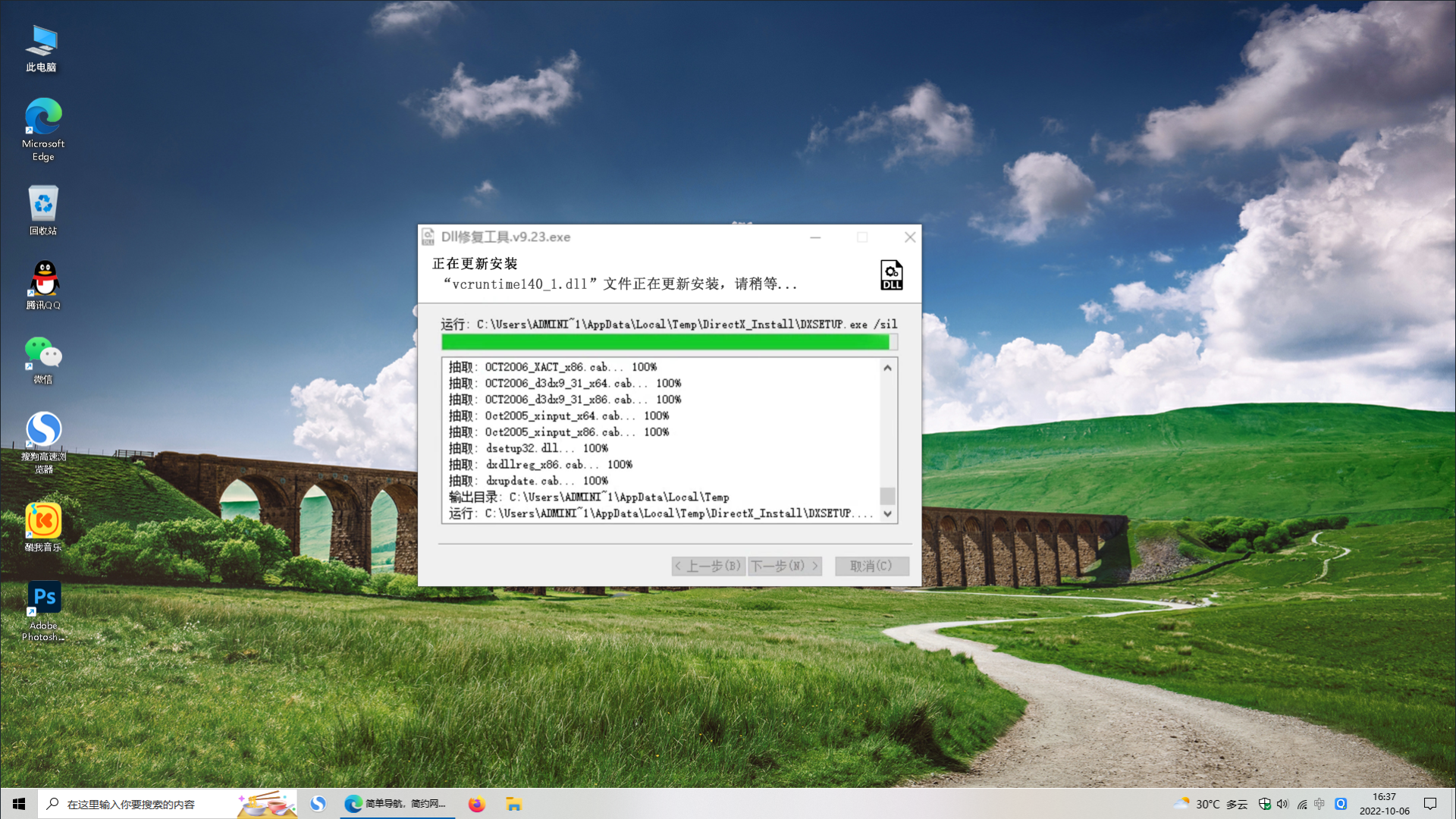The image size is (1456, 819).
Task: Open the volume control in system tray
Action: [x=1282, y=804]
